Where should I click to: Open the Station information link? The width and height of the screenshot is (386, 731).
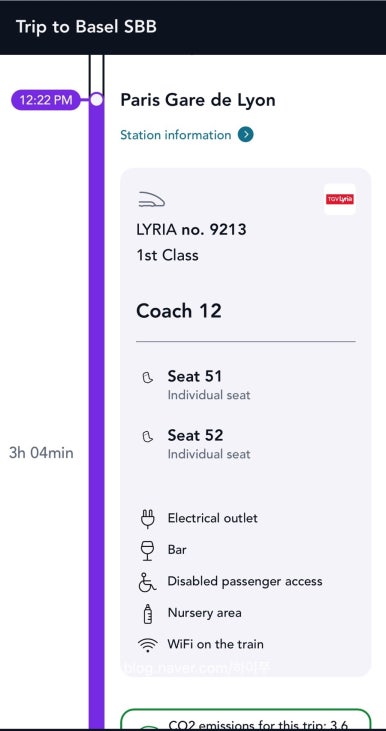[x=176, y=135]
